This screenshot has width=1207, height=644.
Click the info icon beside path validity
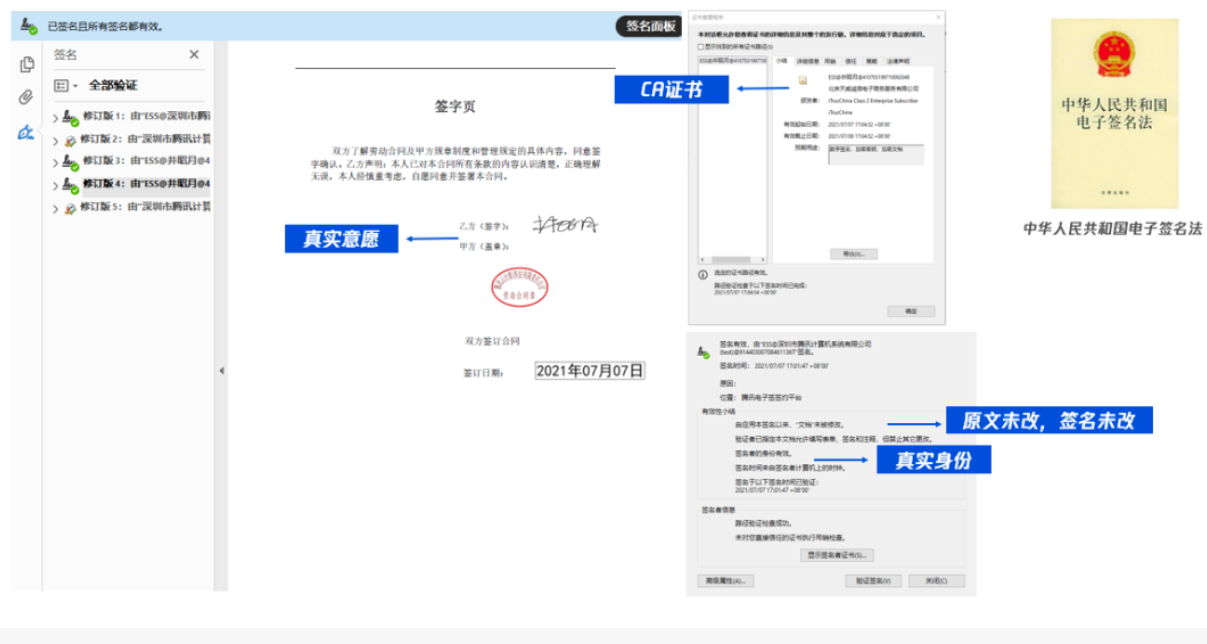tap(703, 274)
